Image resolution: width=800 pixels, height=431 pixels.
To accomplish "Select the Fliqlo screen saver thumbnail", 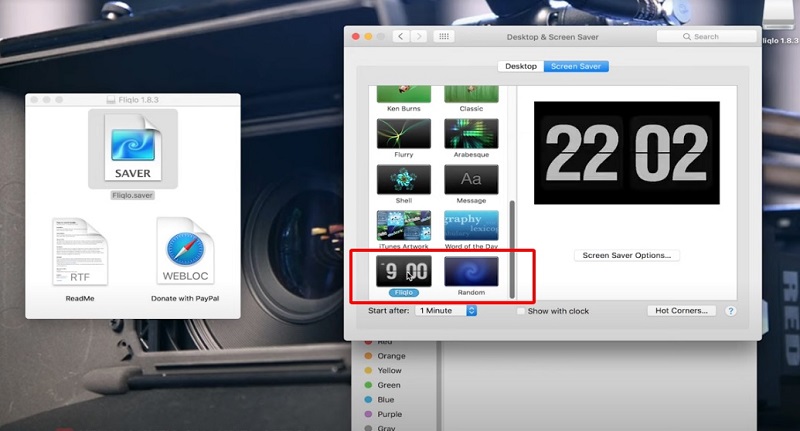I will [404, 271].
